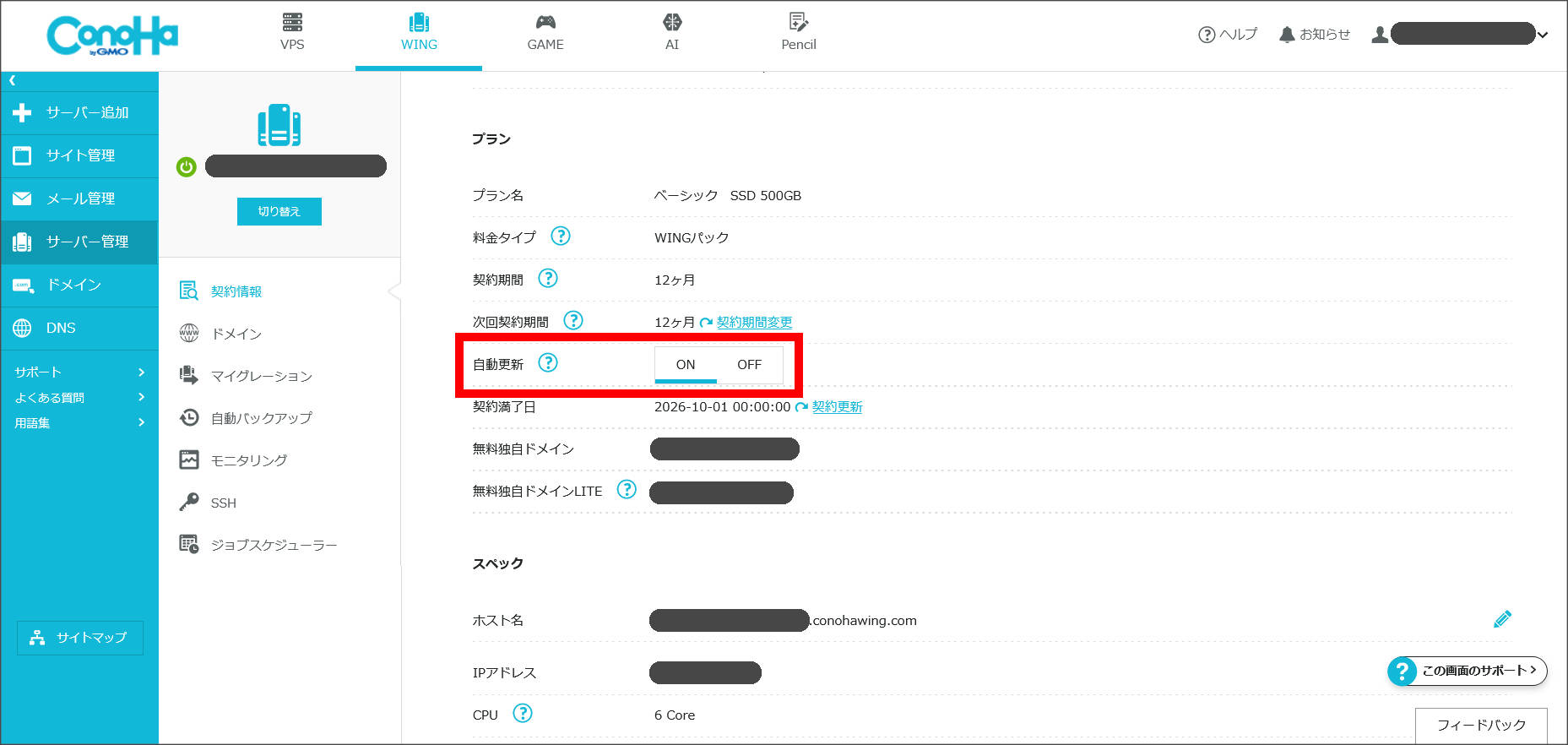Click help icon next to 契約期間
The height and width of the screenshot is (745, 1568).
(x=548, y=278)
